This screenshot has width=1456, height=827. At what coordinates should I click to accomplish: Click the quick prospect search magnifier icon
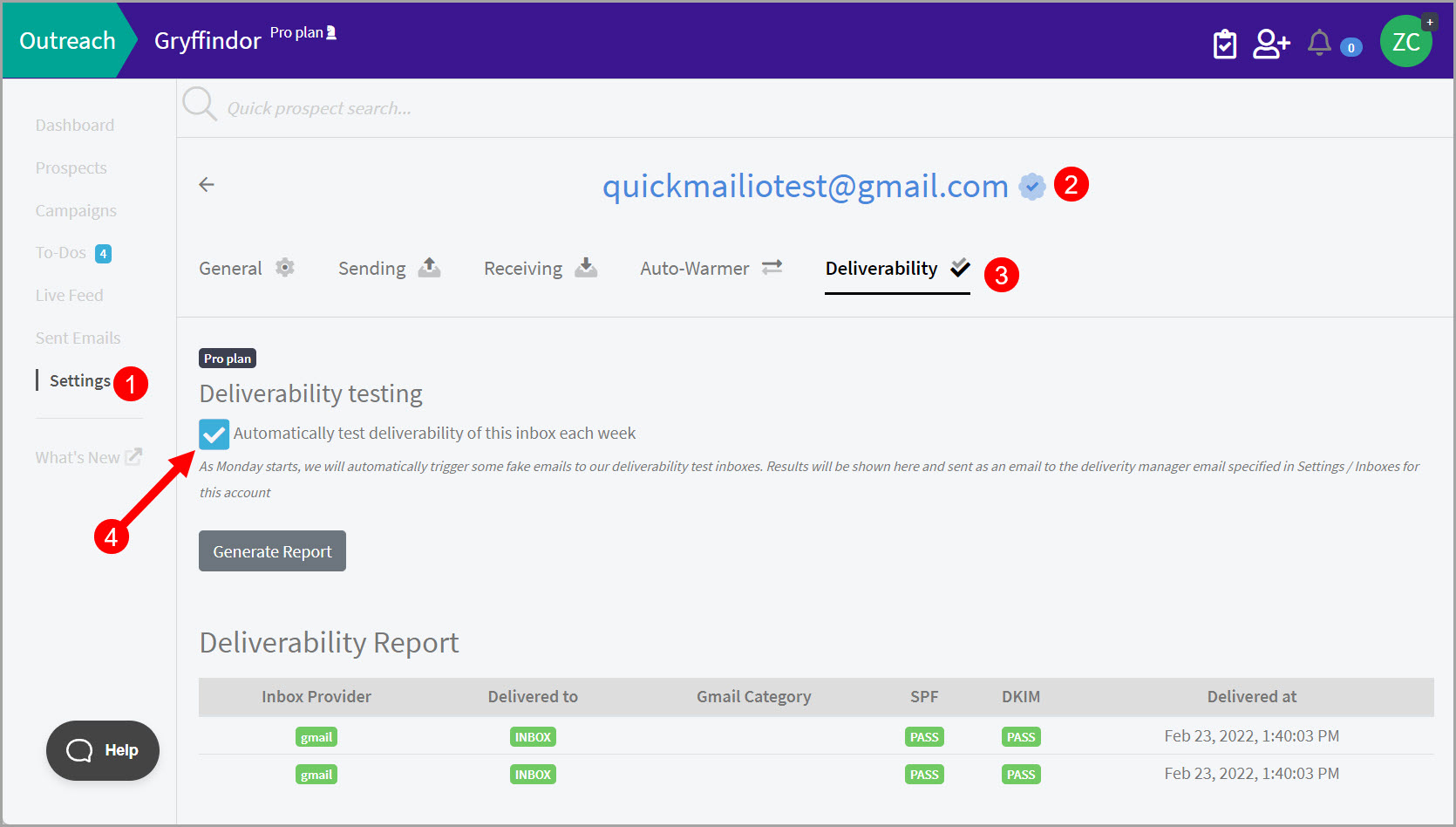200,104
